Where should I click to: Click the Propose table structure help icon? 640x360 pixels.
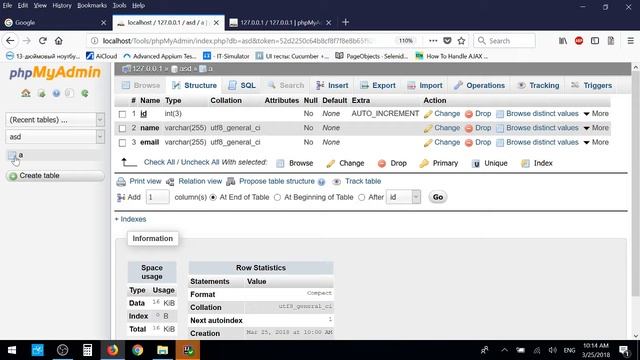pyautogui.click(x=322, y=182)
